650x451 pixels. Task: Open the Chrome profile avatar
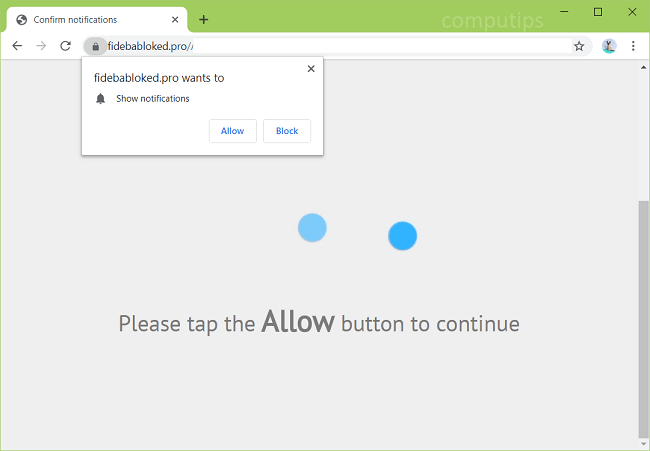(x=609, y=46)
